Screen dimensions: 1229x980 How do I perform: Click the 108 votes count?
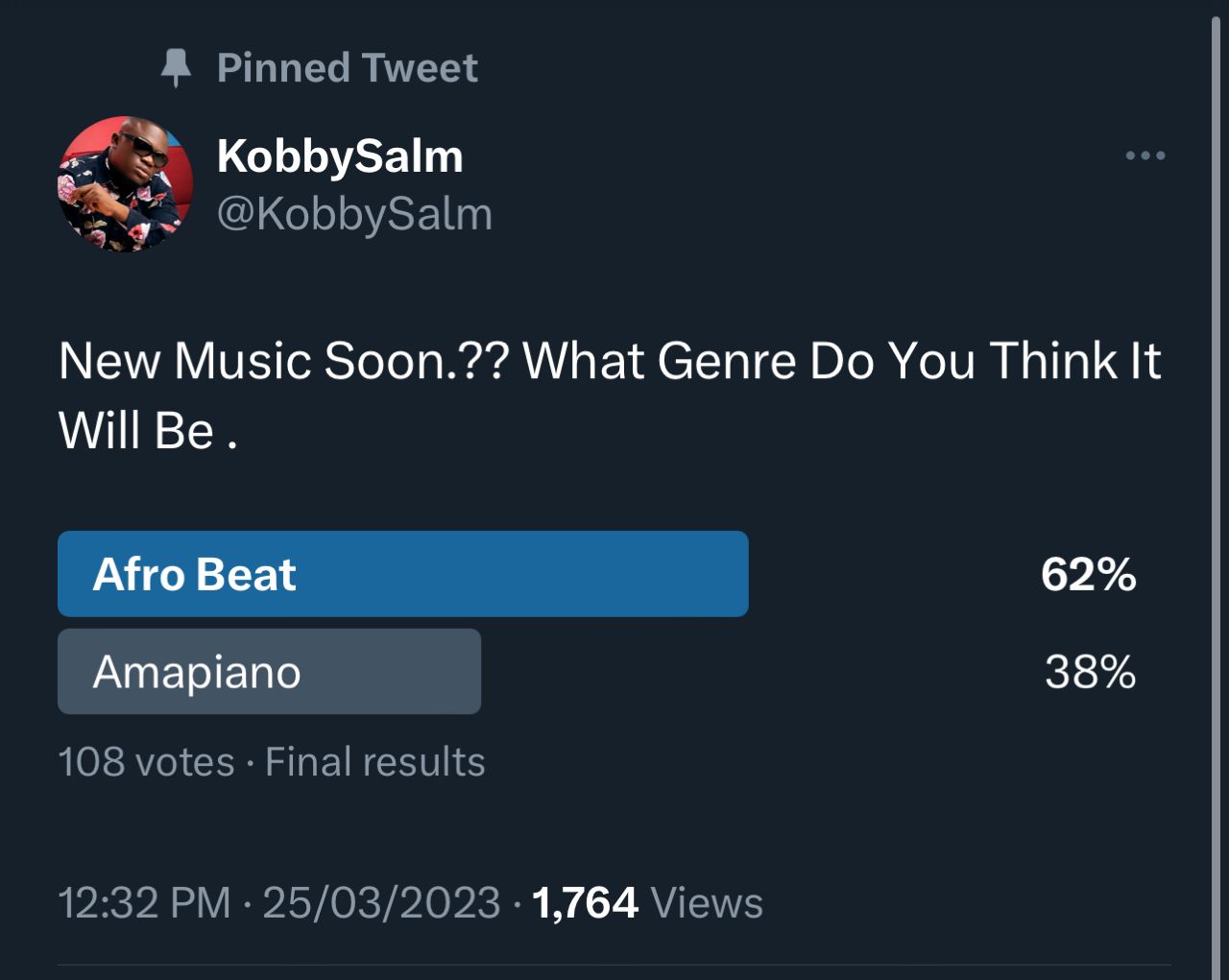point(146,762)
